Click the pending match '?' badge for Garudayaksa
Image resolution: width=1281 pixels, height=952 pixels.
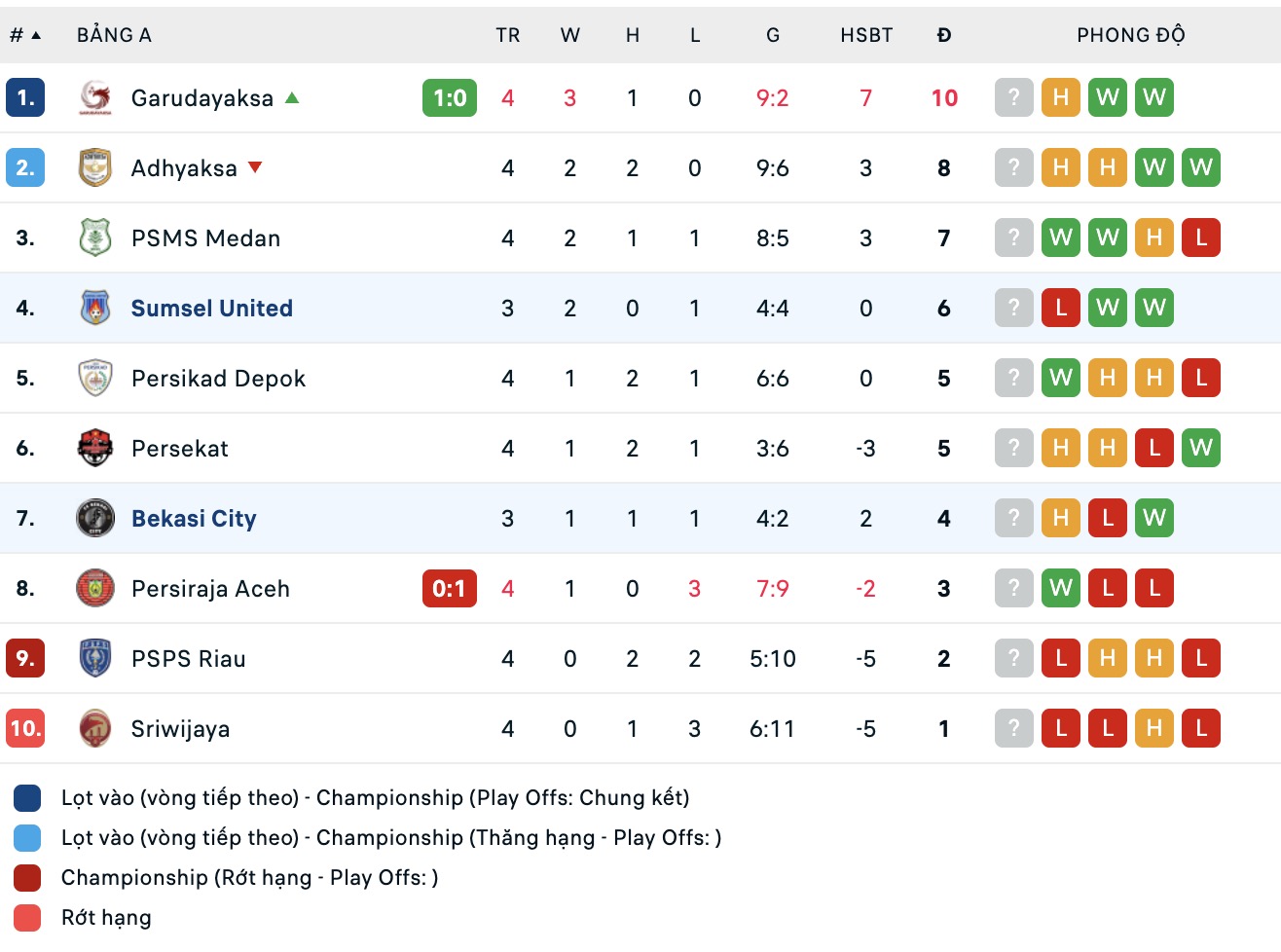coord(1013,97)
